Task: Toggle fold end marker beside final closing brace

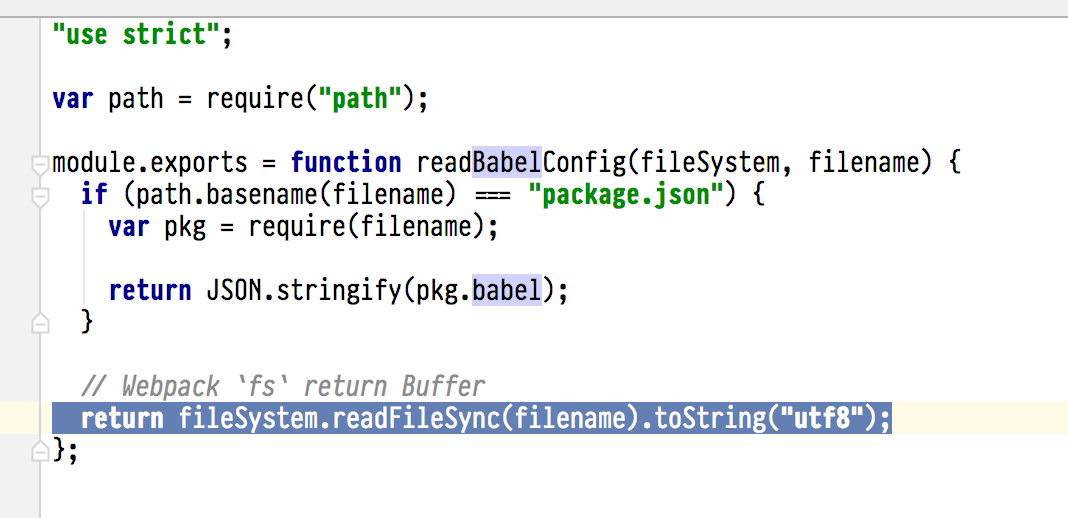Action: pyautogui.click(x=40, y=449)
